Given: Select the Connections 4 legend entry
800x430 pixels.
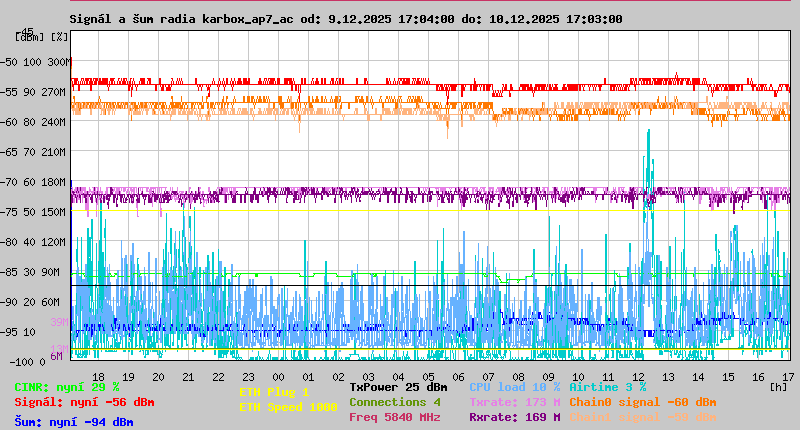Looking at the screenshot, I should [x=394, y=402].
